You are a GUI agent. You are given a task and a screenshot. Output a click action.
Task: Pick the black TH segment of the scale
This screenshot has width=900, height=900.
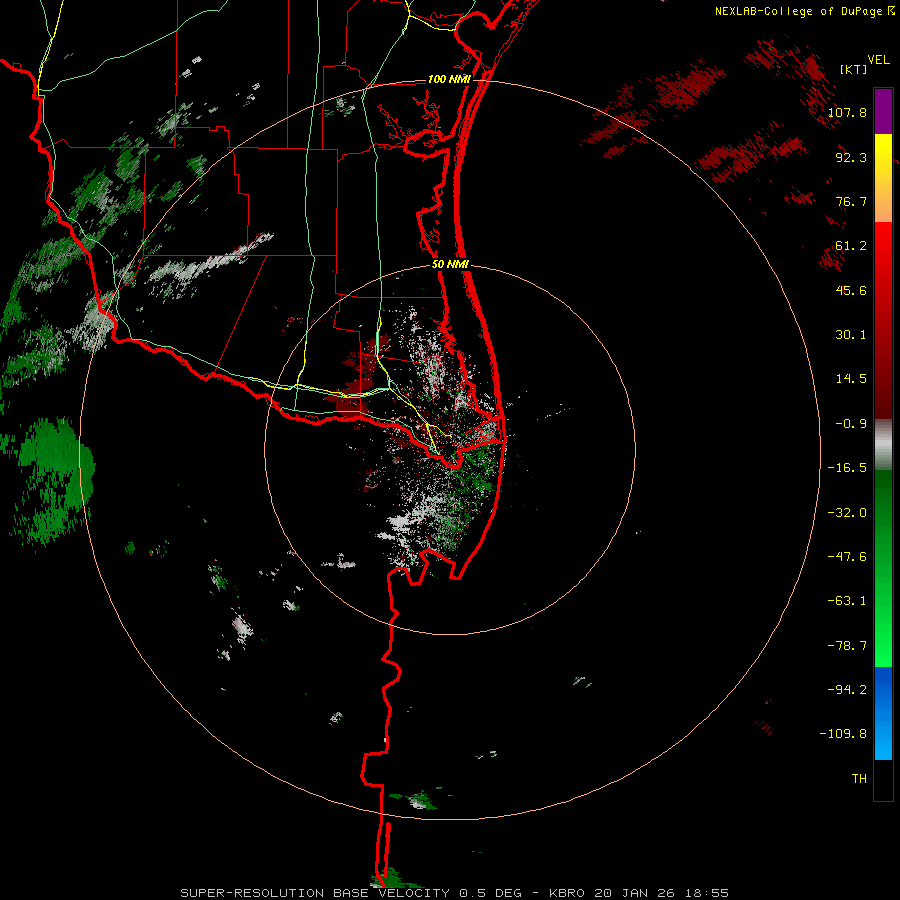[883, 780]
